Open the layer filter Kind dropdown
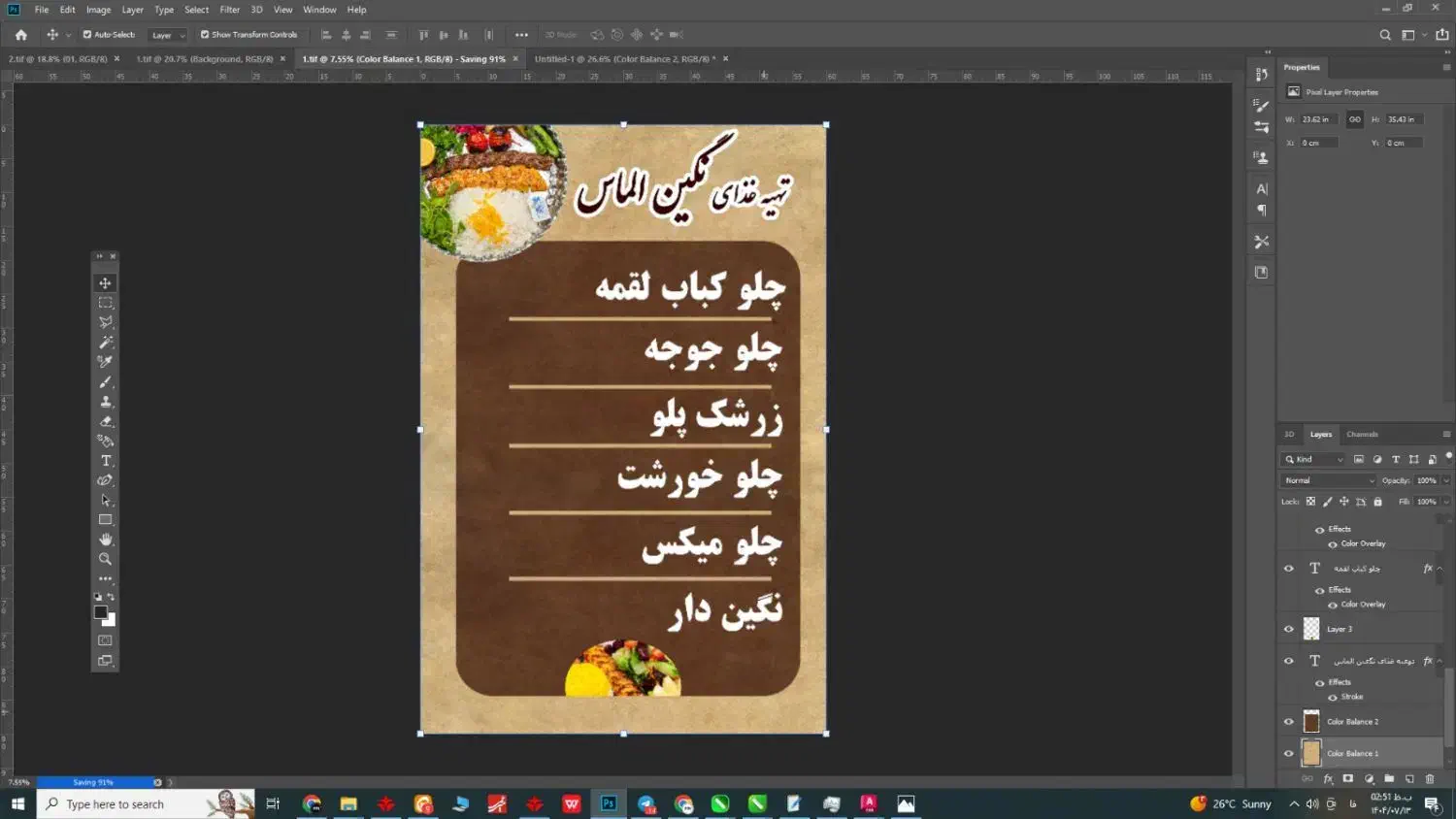Image resolution: width=1456 pixels, height=819 pixels. click(1315, 459)
